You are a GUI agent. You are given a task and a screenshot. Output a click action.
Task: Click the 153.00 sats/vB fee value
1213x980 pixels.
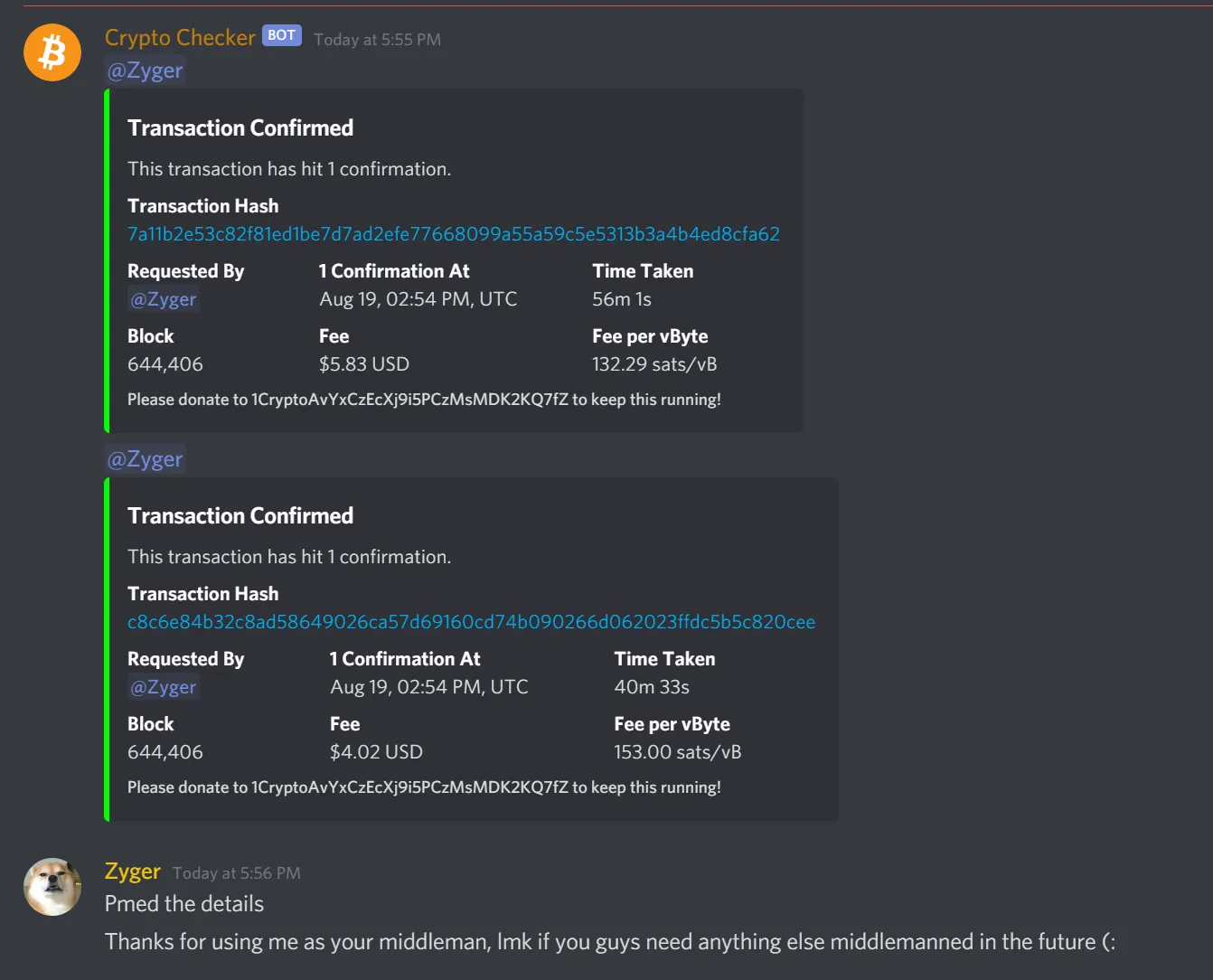coord(677,752)
